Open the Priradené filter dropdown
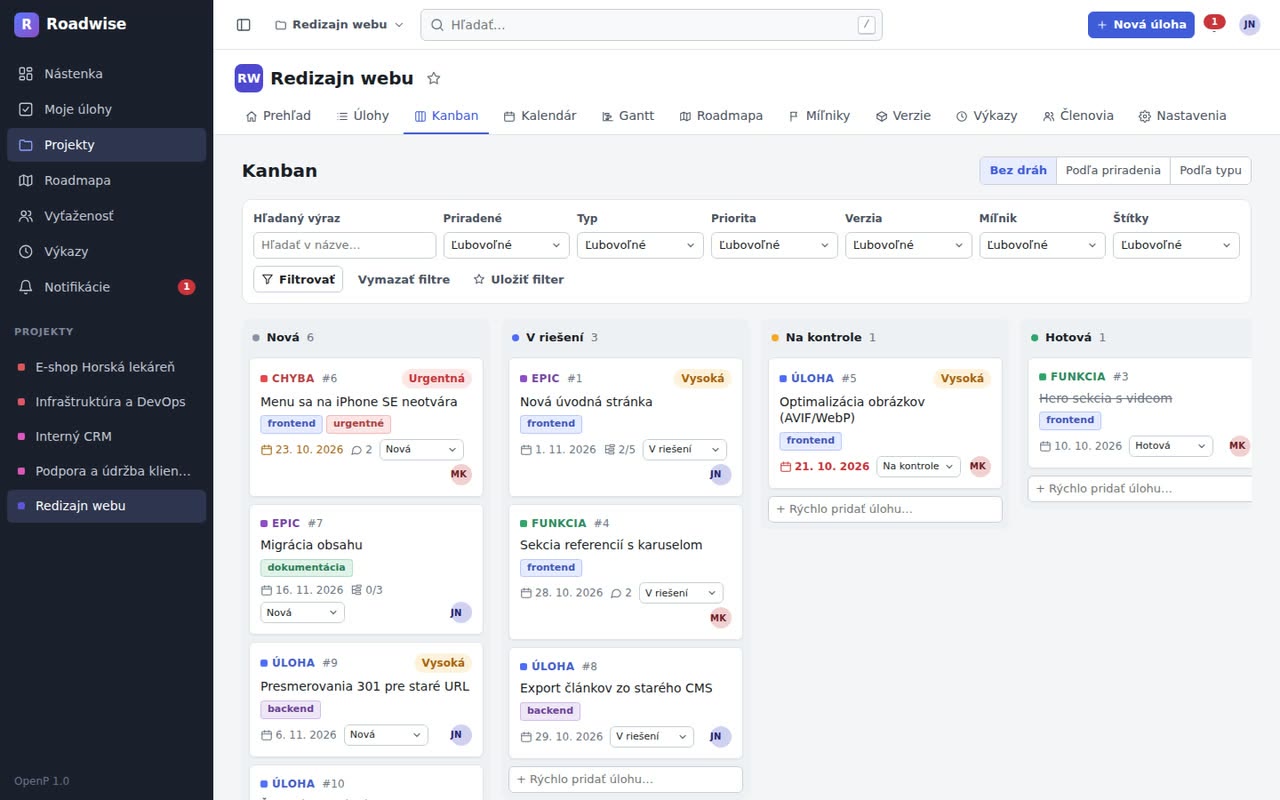This screenshot has width=1280, height=800. (506, 245)
